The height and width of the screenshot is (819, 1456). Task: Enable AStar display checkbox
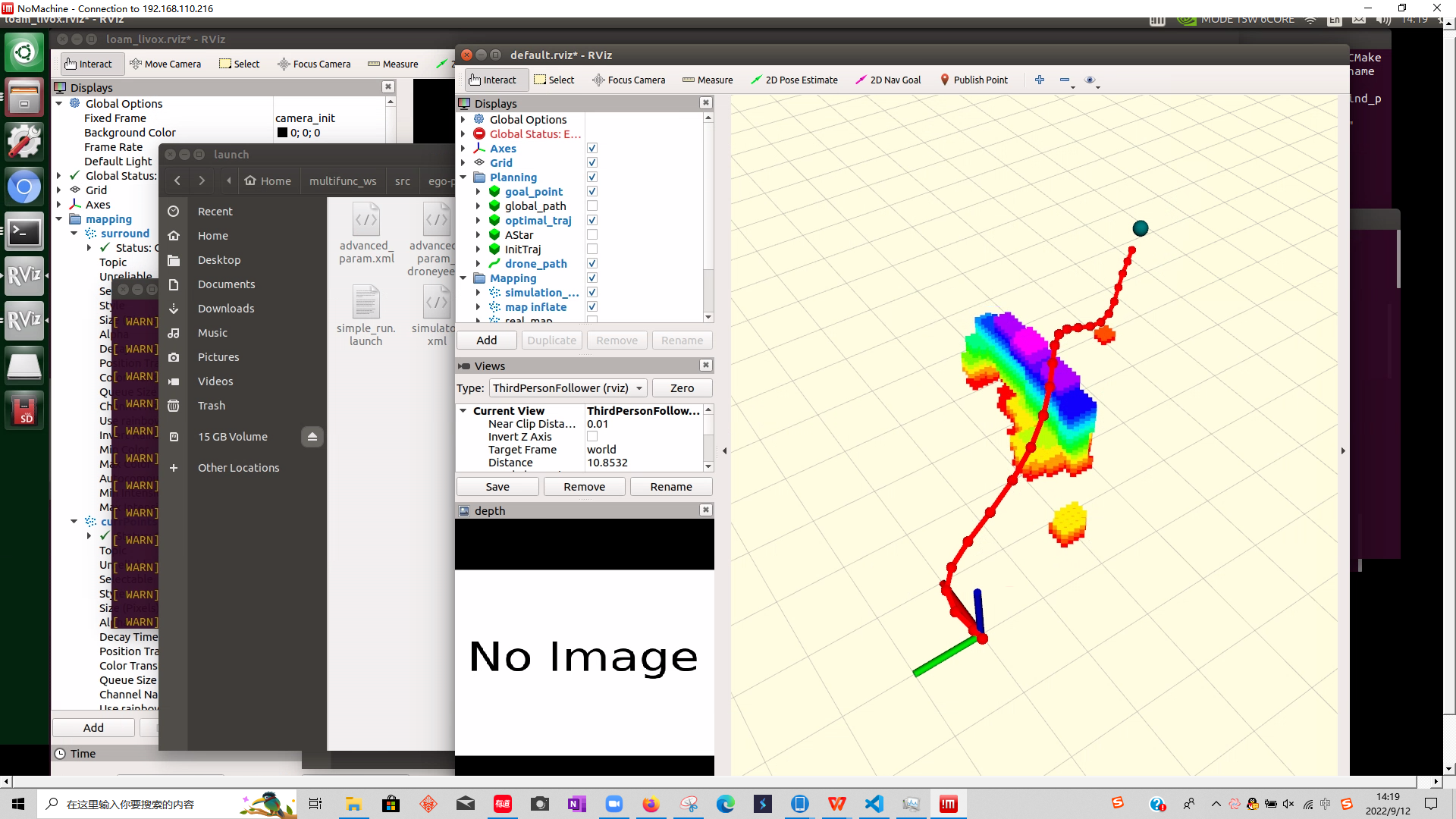tap(592, 235)
